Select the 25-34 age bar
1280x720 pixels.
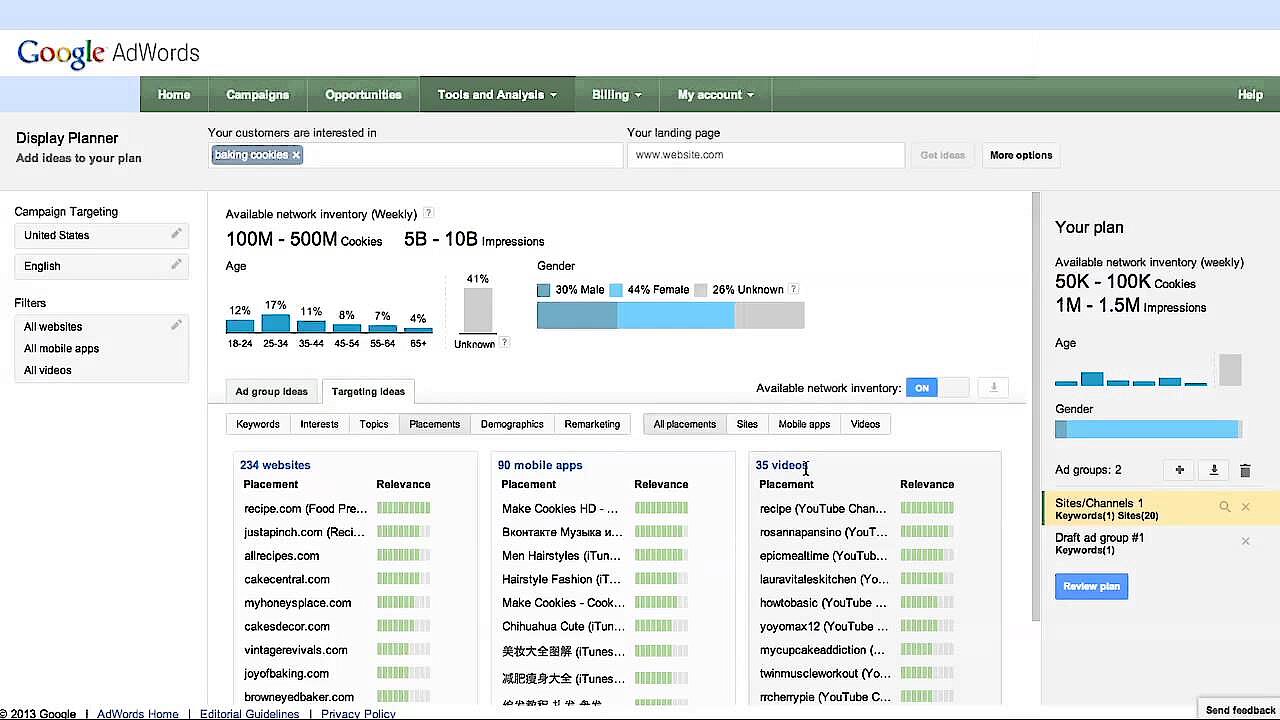[x=275, y=323]
